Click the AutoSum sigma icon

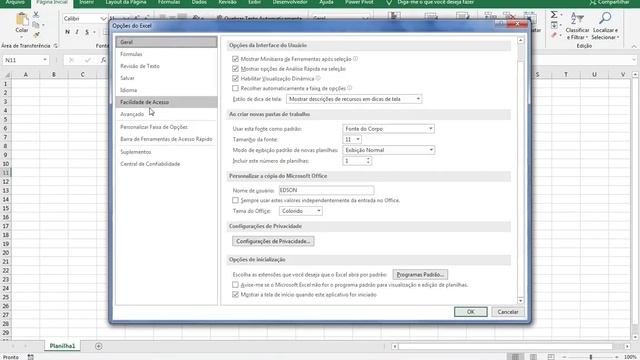point(554,15)
